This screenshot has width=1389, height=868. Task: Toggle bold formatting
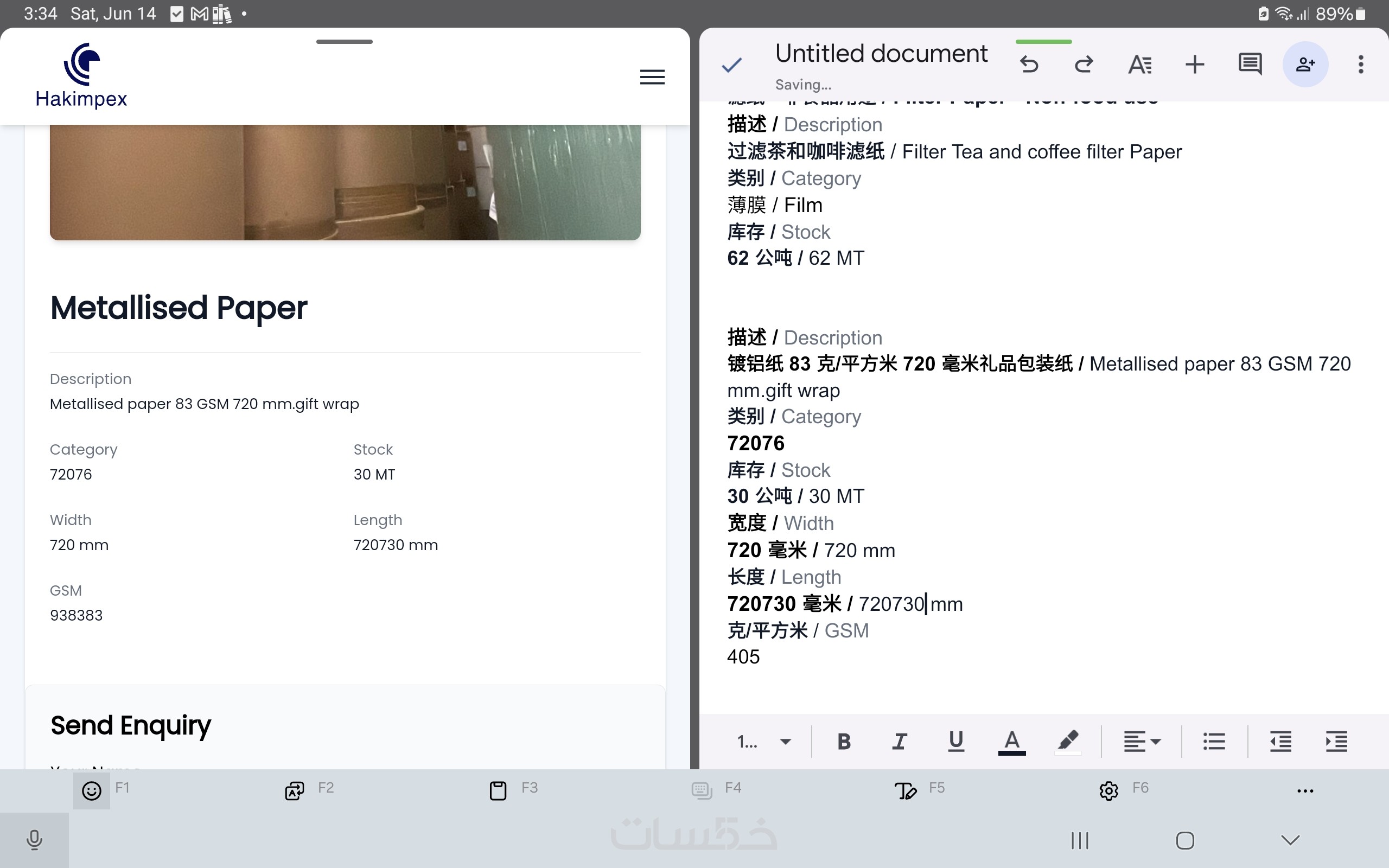(844, 742)
